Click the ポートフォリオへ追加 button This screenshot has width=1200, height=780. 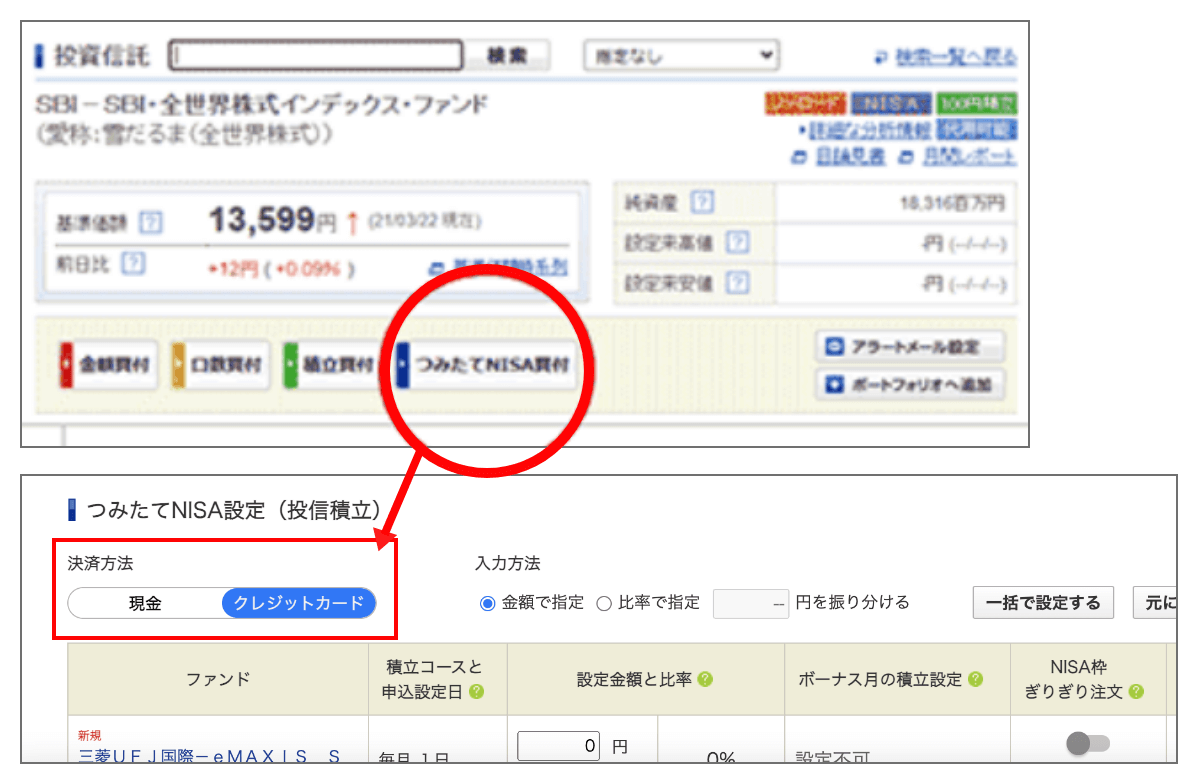click(910, 385)
